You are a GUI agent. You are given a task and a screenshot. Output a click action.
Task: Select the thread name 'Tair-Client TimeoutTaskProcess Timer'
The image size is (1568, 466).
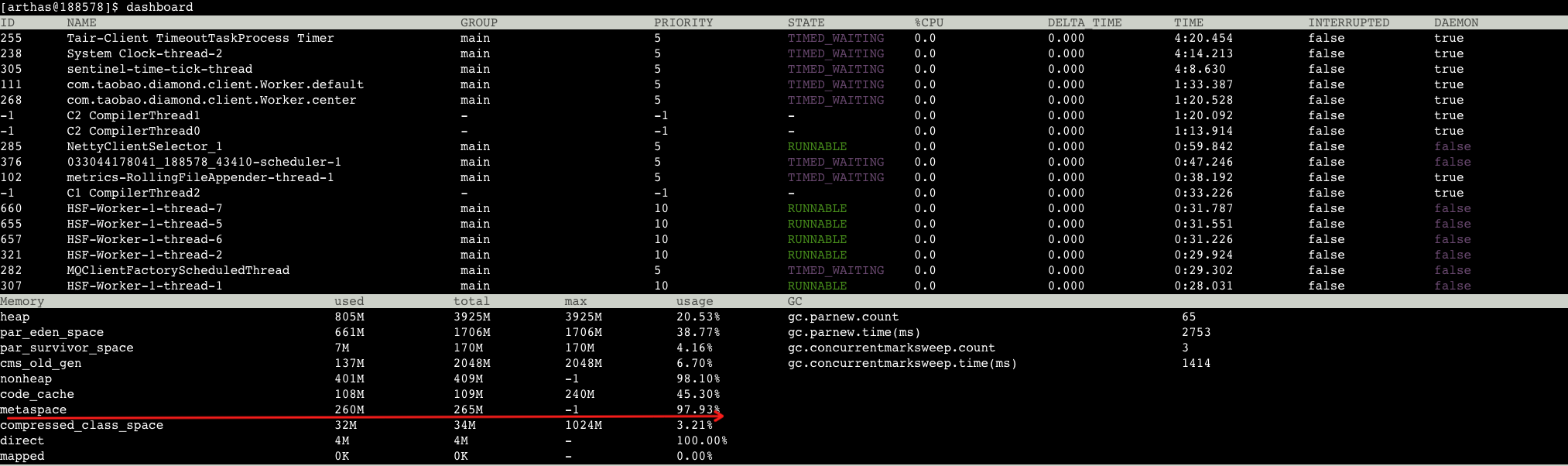[200, 38]
